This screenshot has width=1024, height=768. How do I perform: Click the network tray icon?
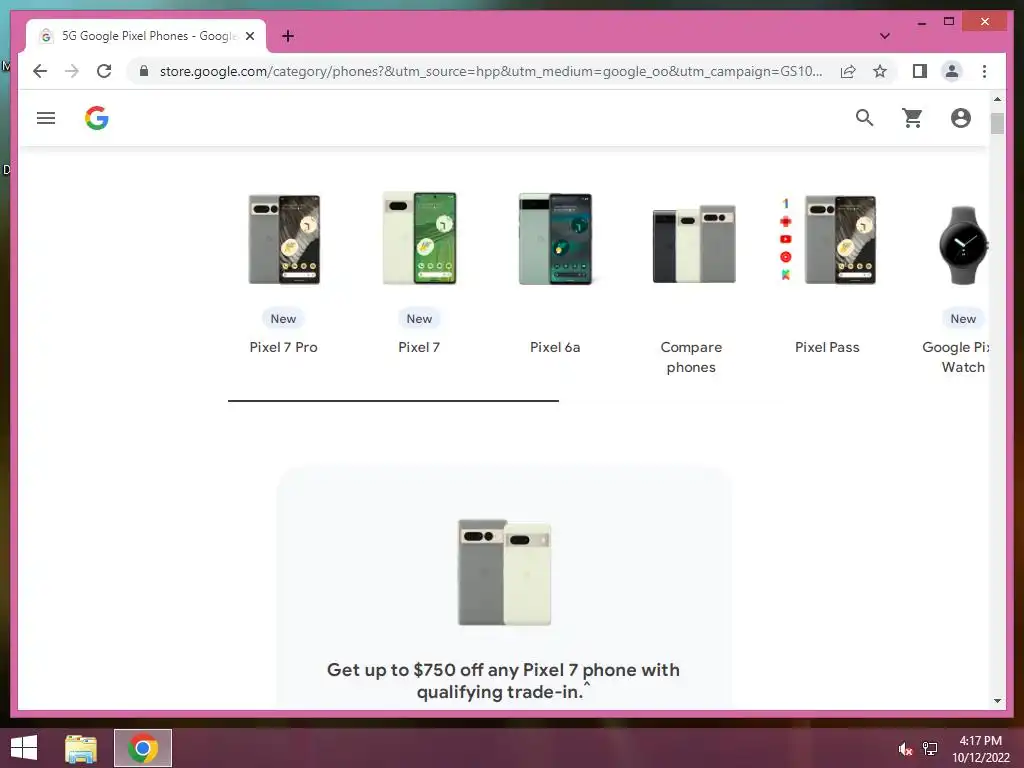(x=930, y=749)
